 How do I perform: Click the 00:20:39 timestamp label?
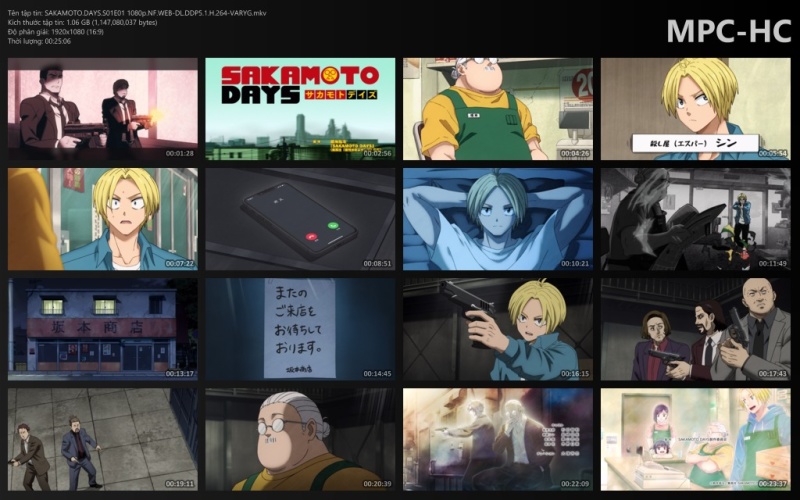(377, 484)
